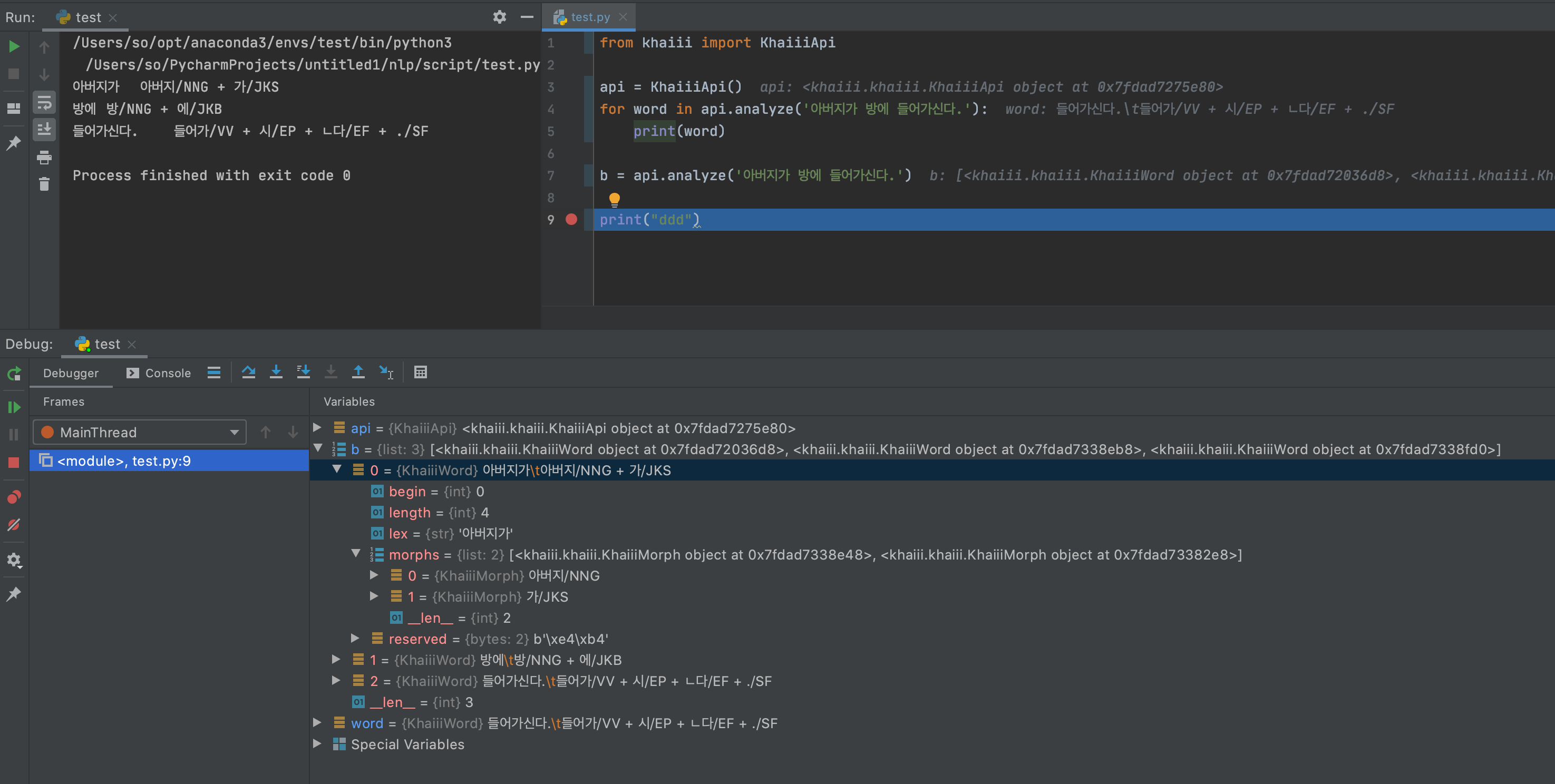Click the Step Into debugger icon
This screenshot has height=784, width=1555.
click(x=276, y=372)
